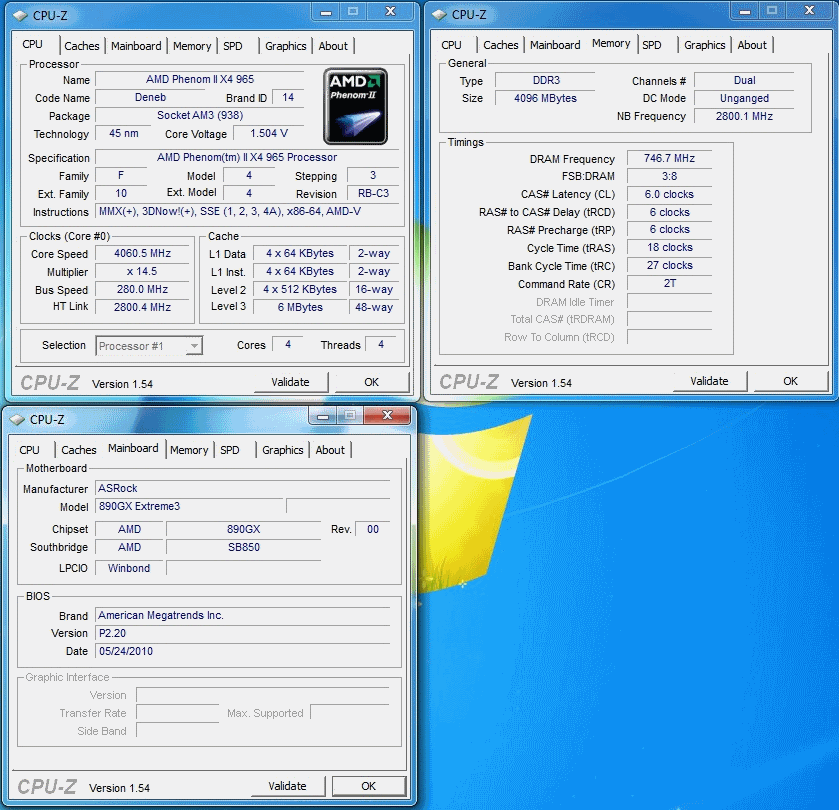Click the CPU-Z title icon in the CPU window
The image size is (839, 810).
tap(18, 14)
